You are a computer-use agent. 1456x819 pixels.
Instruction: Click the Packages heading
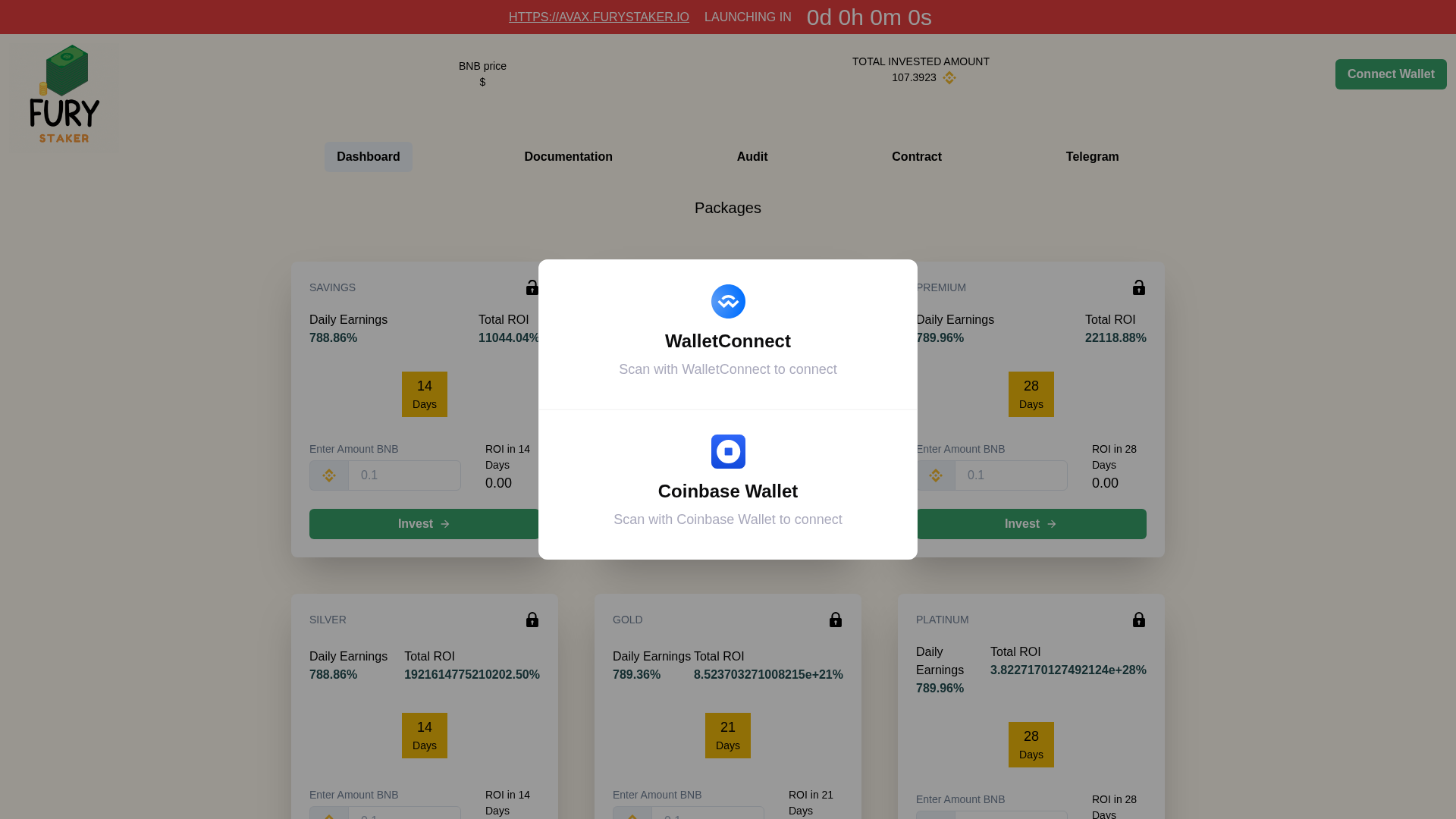728,208
